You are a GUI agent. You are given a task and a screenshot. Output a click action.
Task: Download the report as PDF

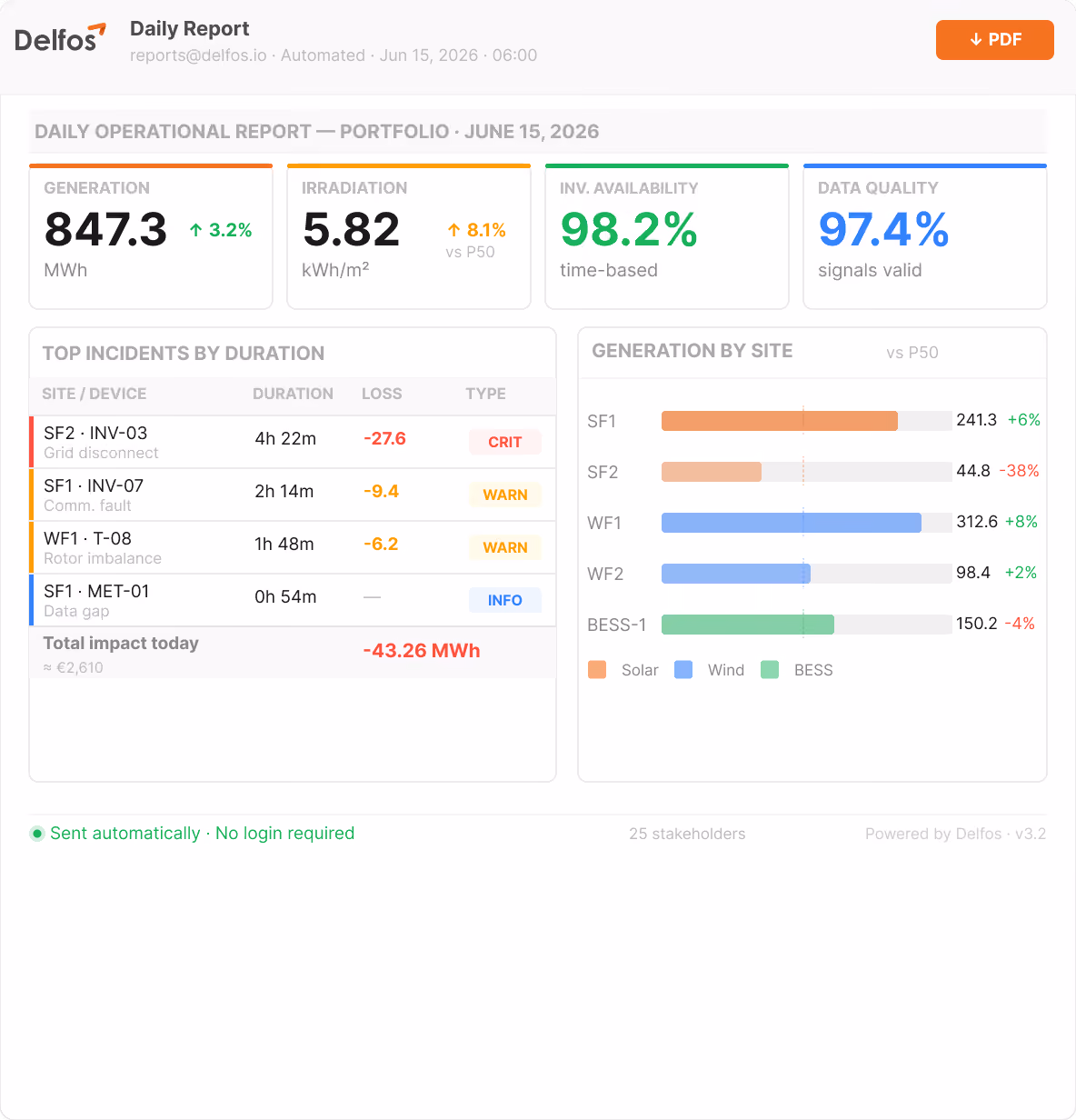pyautogui.click(x=995, y=40)
